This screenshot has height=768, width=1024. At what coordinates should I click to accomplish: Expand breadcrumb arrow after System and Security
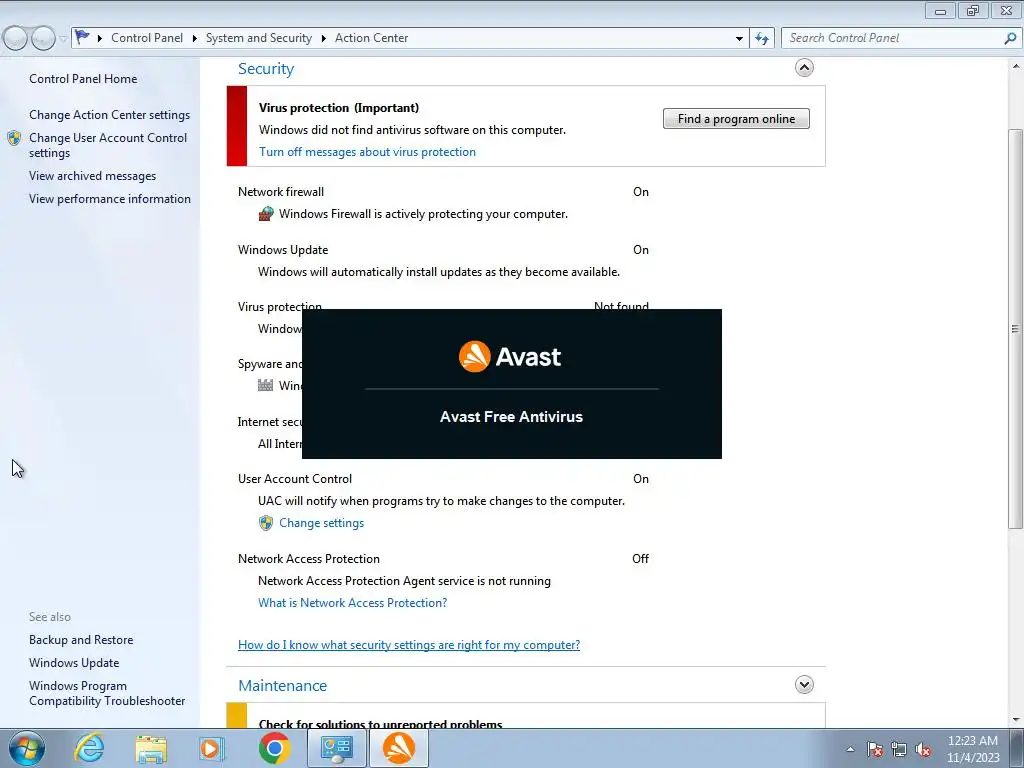click(323, 39)
